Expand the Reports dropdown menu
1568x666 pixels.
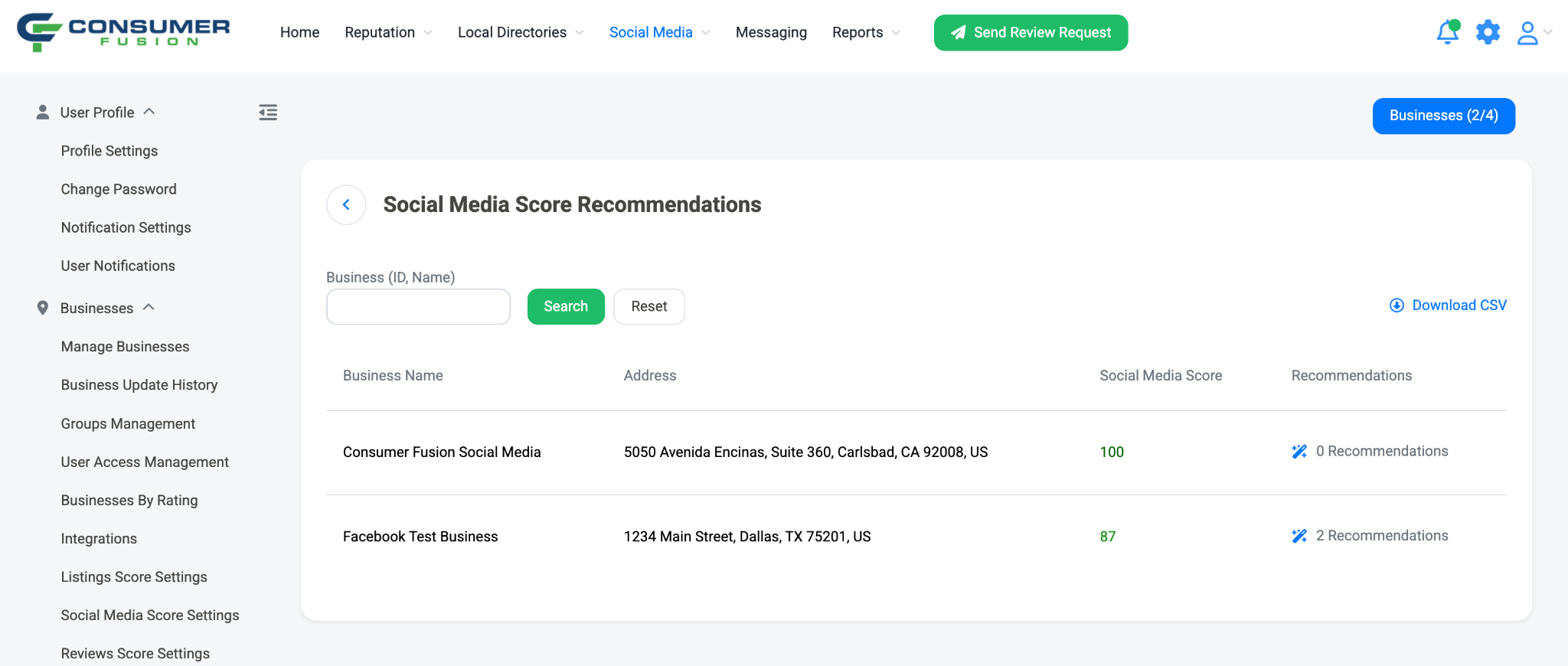click(x=896, y=32)
